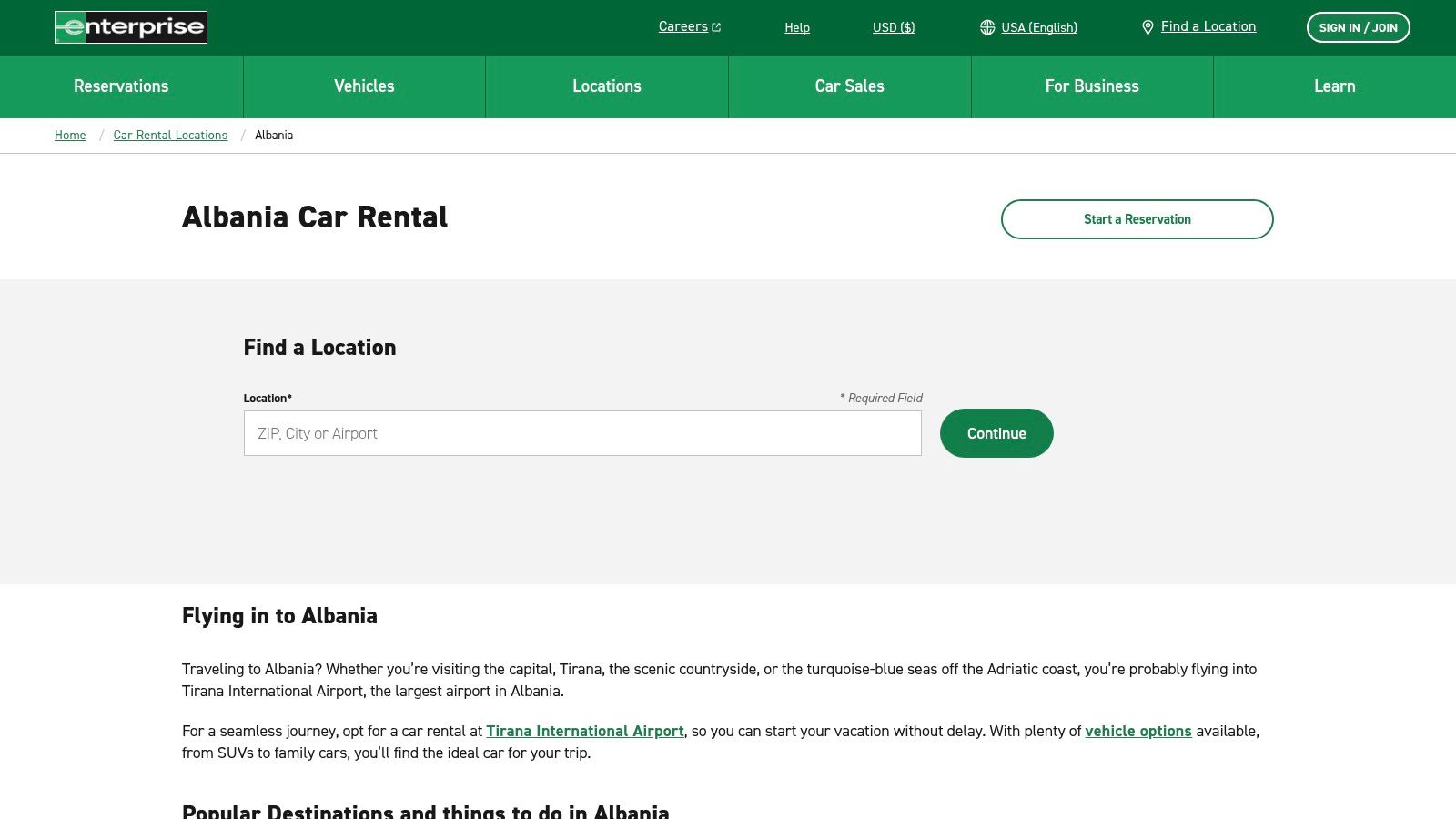
Task: Click the Find a Location section heading
Action: pyautogui.click(x=319, y=347)
